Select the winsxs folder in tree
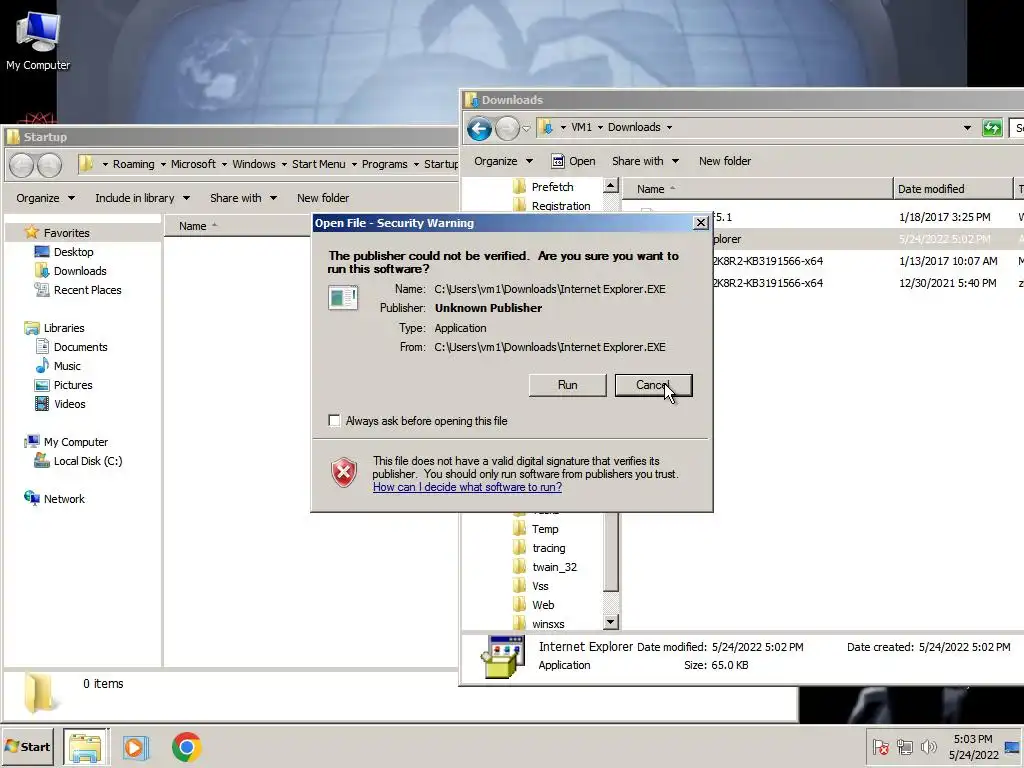The height and width of the screenshot is (768, 1024). click(x=539, y=624)
